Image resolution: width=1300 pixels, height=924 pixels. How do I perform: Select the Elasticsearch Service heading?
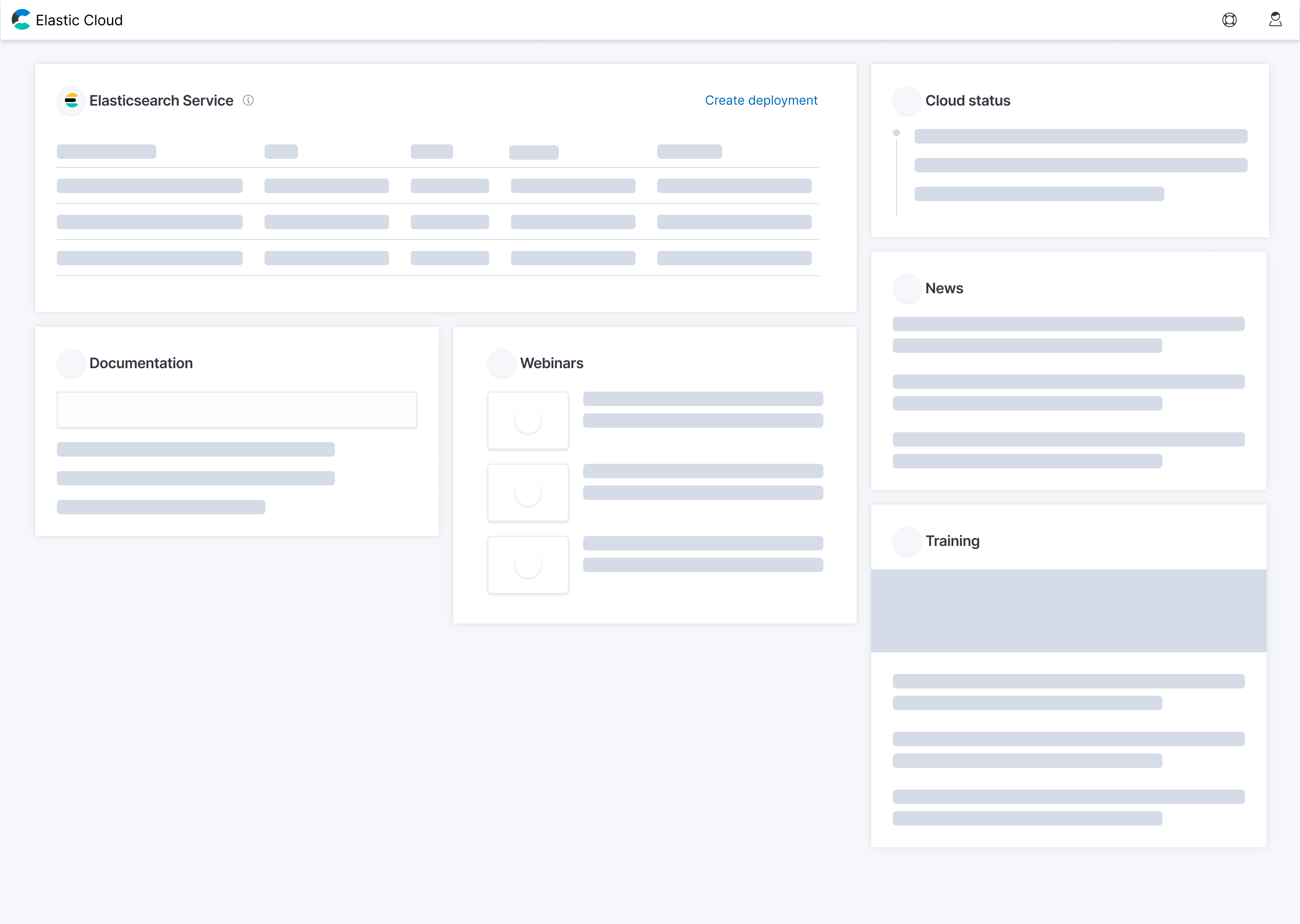coord(161,101)
